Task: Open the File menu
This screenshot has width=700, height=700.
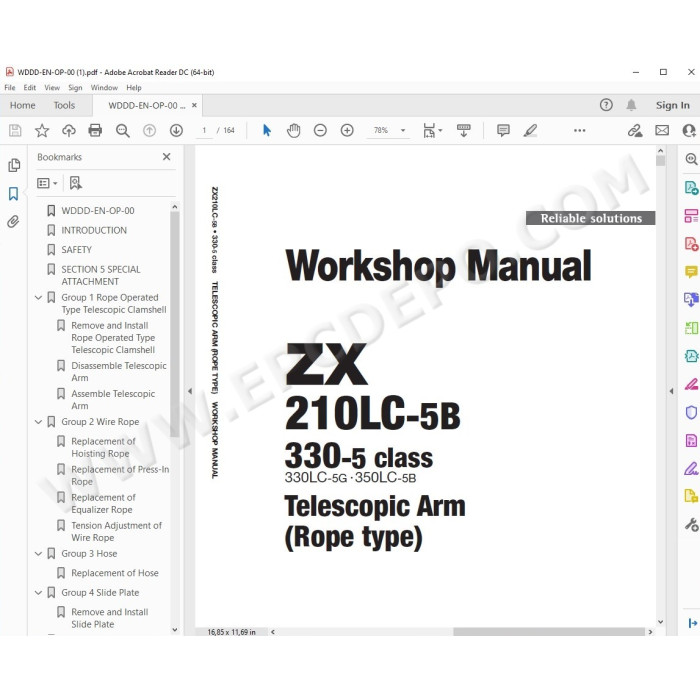Action: (x=10, y=88)
